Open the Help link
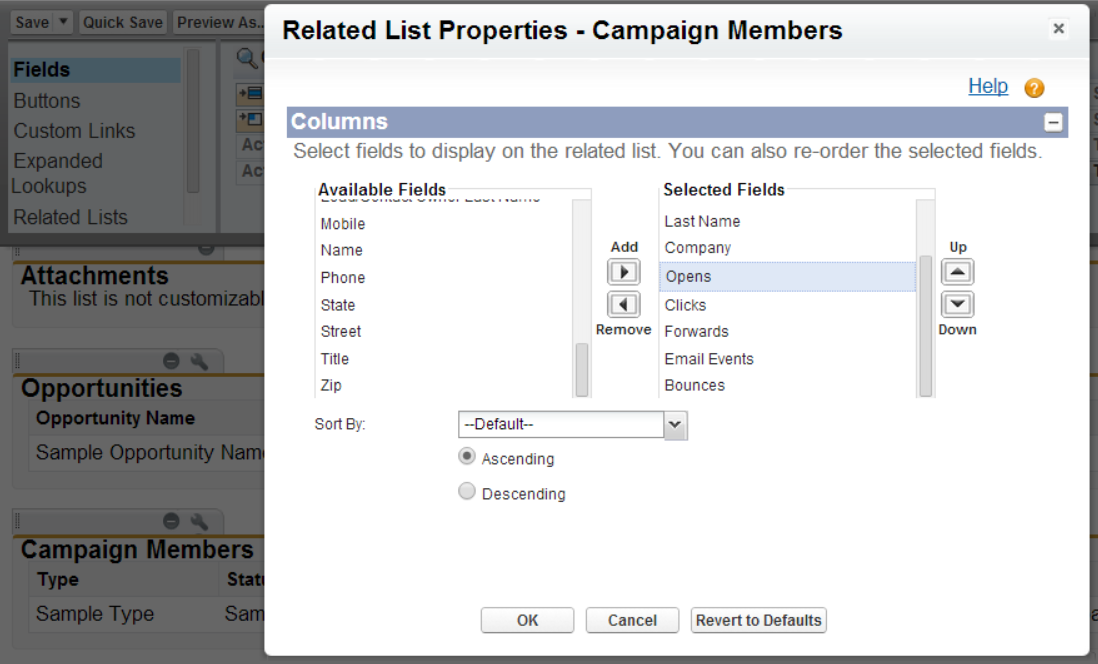Screen dimensions: 1098x664 (988, 87)
